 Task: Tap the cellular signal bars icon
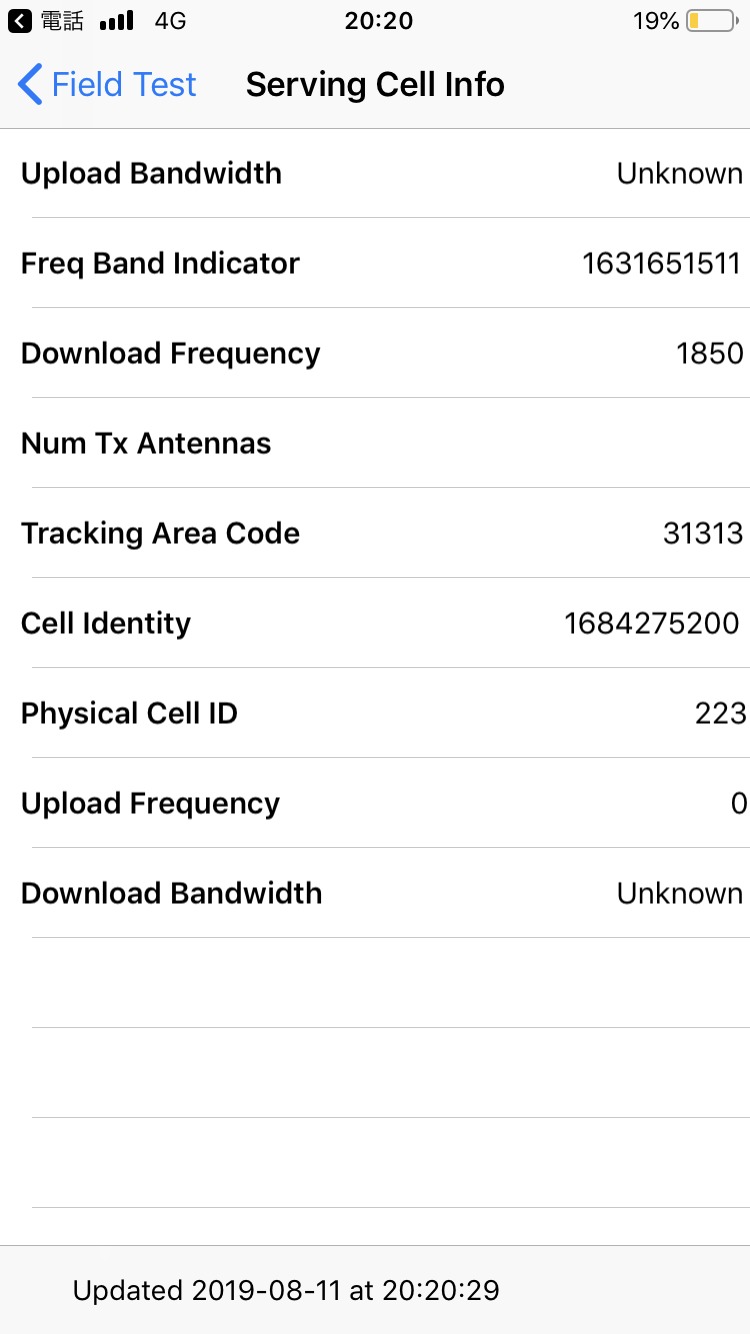(117, 21)
